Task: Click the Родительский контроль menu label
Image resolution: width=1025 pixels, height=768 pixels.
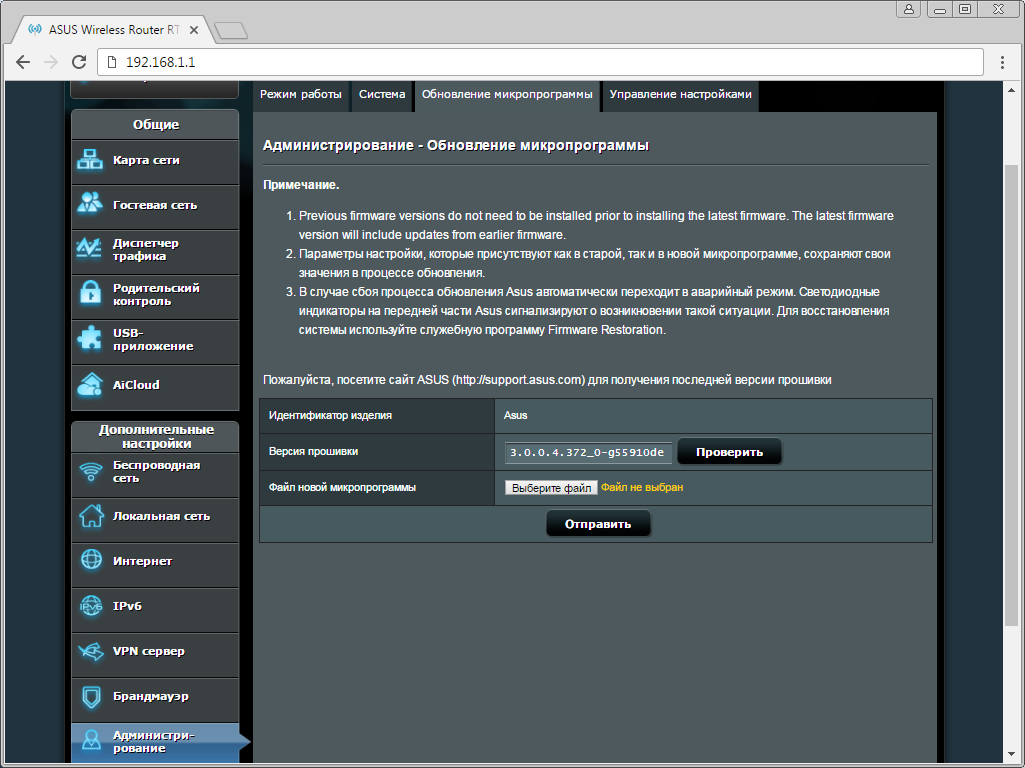Action: [156, 294]
